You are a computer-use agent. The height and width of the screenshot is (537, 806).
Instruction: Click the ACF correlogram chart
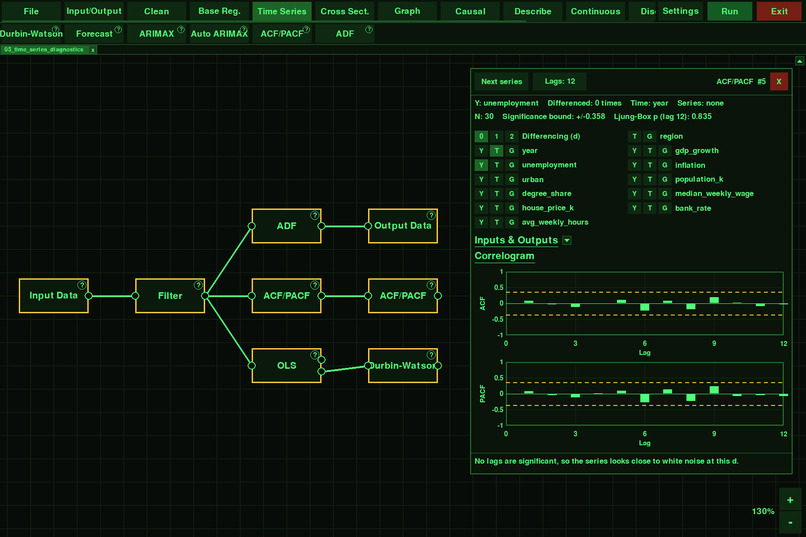click(x=645, y=303)
